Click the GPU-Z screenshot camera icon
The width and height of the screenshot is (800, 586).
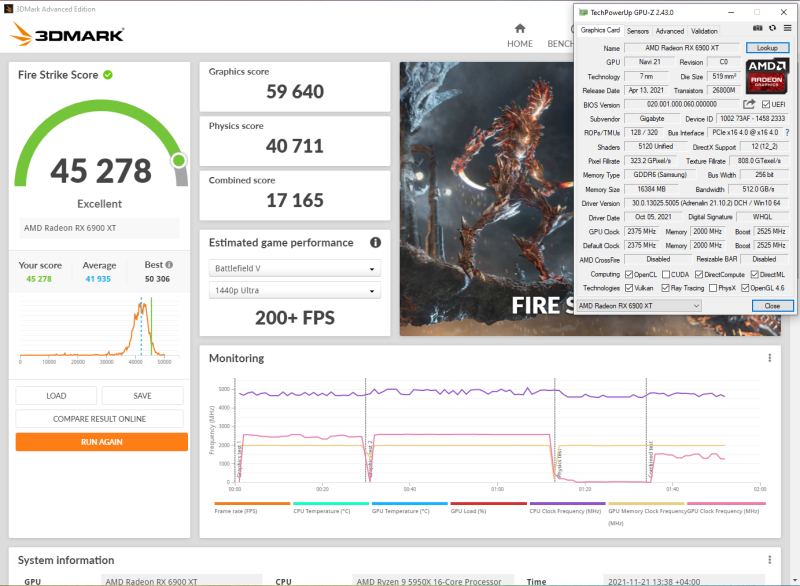(757, 28)
